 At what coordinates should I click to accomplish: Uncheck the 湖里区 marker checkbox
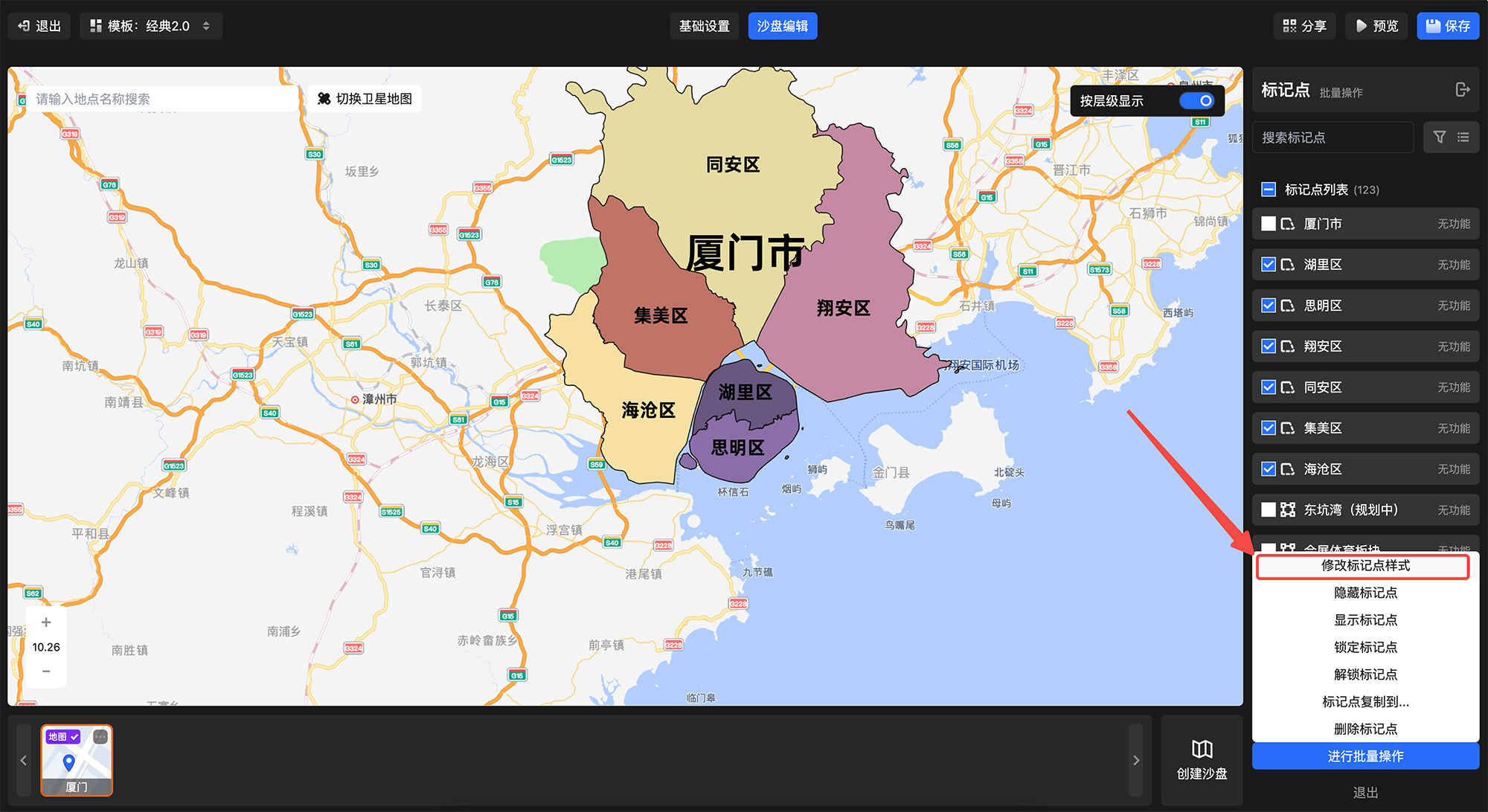(x=1269, y=265)
